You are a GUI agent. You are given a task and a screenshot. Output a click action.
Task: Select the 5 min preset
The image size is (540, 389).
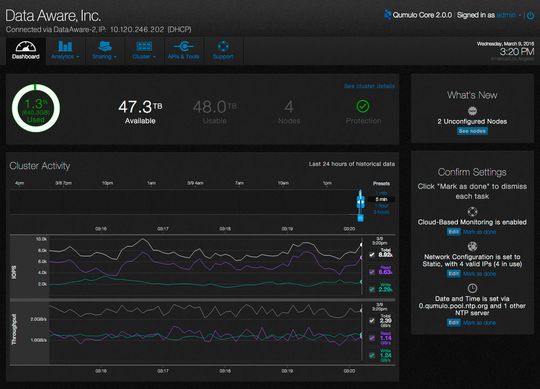coord(381,199)
